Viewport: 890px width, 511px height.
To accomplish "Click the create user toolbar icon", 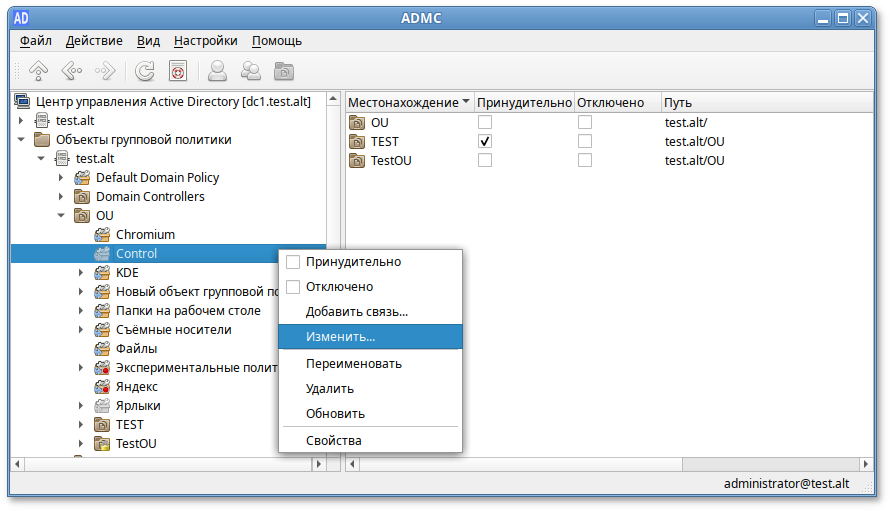I will click(217, 71).
